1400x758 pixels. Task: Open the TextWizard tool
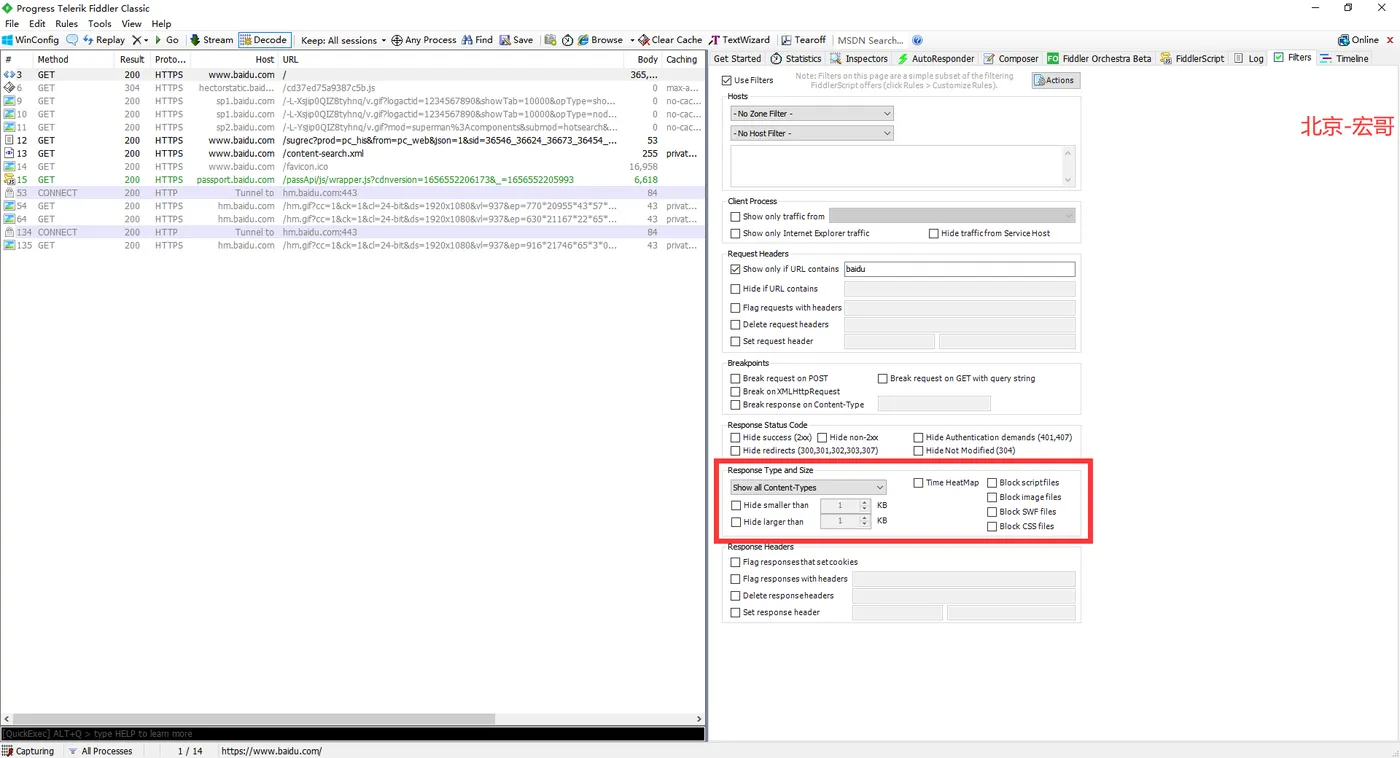(x=740, y=40)
